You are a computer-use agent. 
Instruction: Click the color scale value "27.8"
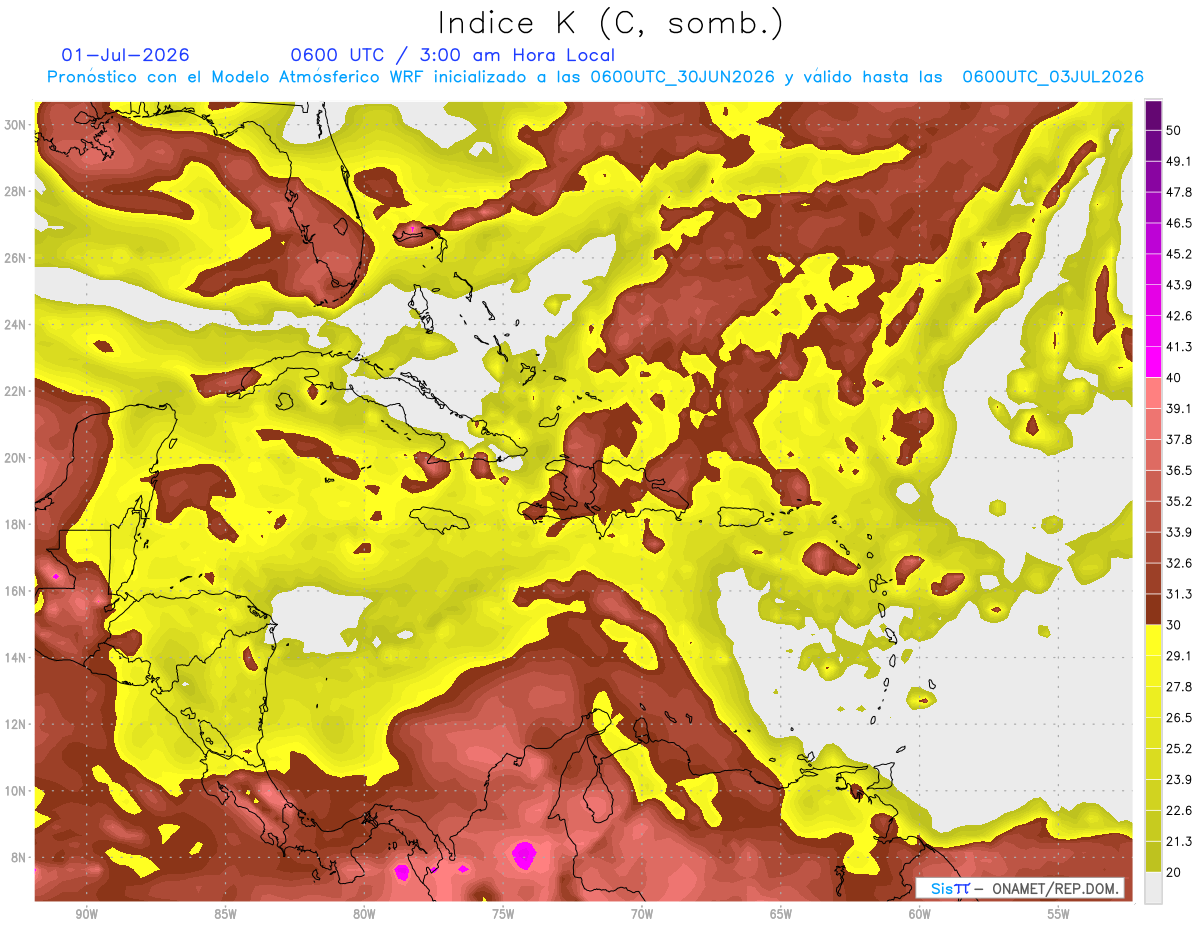point(1178,687)
